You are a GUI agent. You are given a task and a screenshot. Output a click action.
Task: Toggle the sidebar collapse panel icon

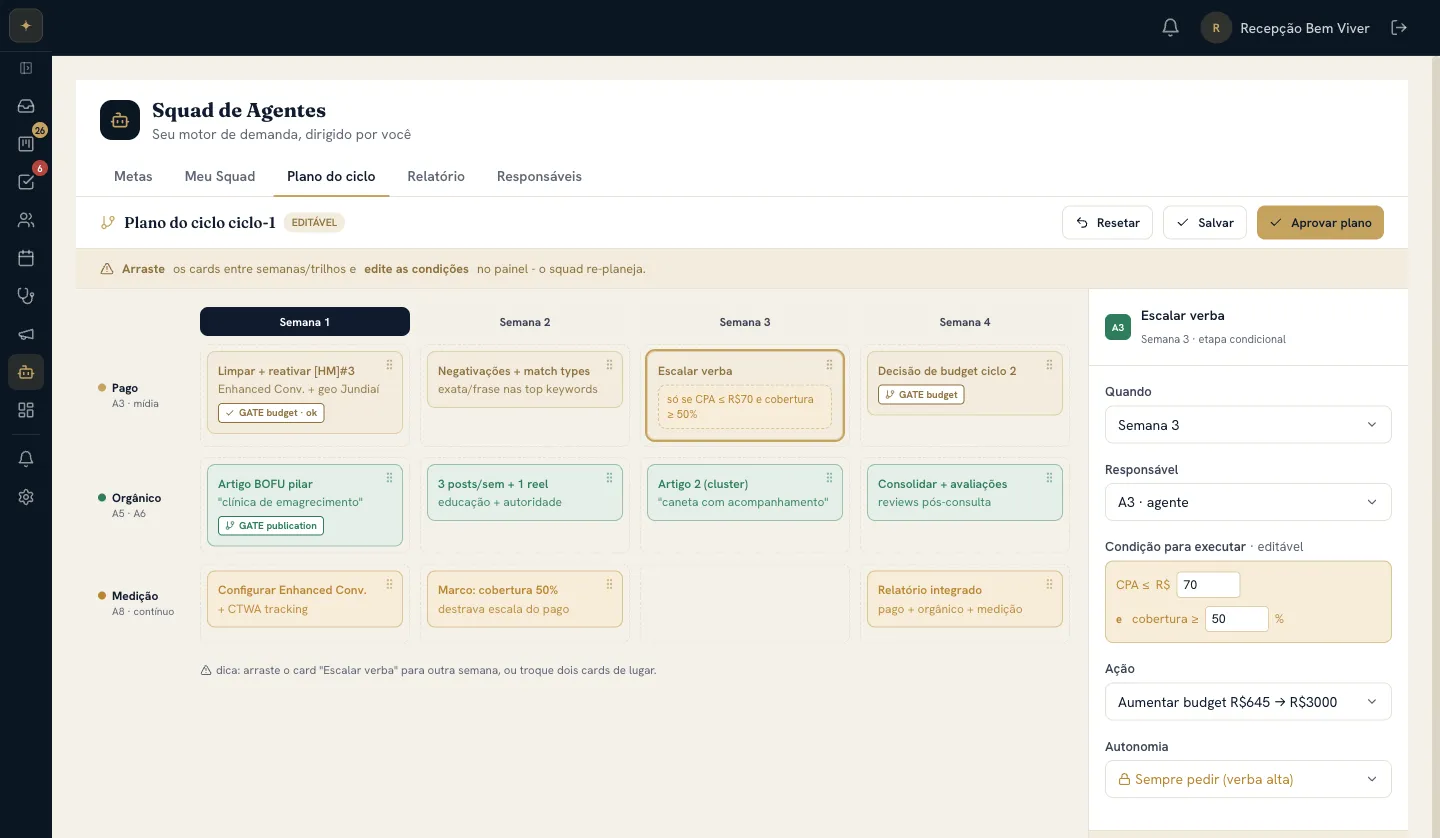pyautogui.click(x=26, y=68)
